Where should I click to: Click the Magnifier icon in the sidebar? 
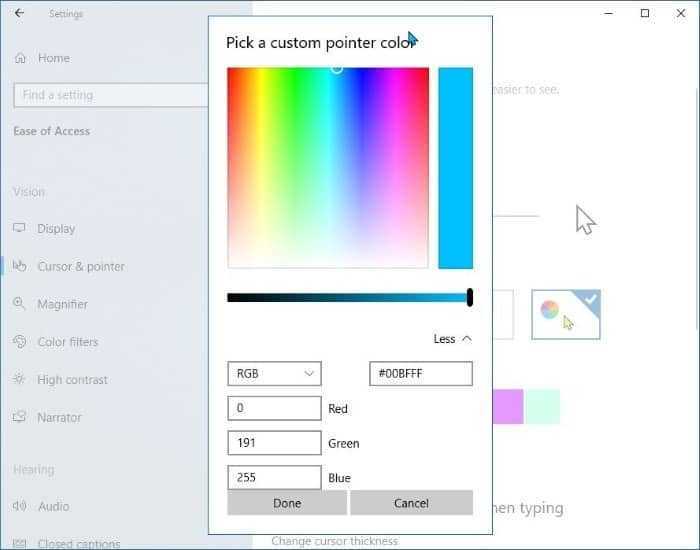tap(19, 304)
